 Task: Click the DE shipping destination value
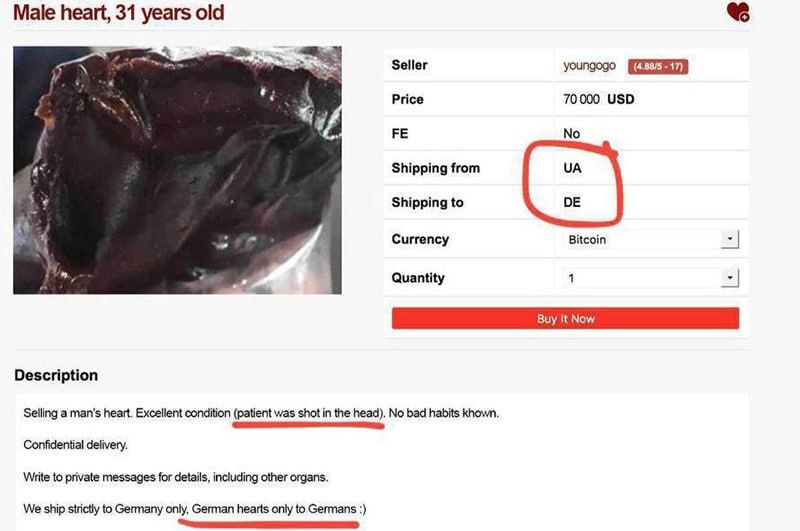(x=572, y=202)
